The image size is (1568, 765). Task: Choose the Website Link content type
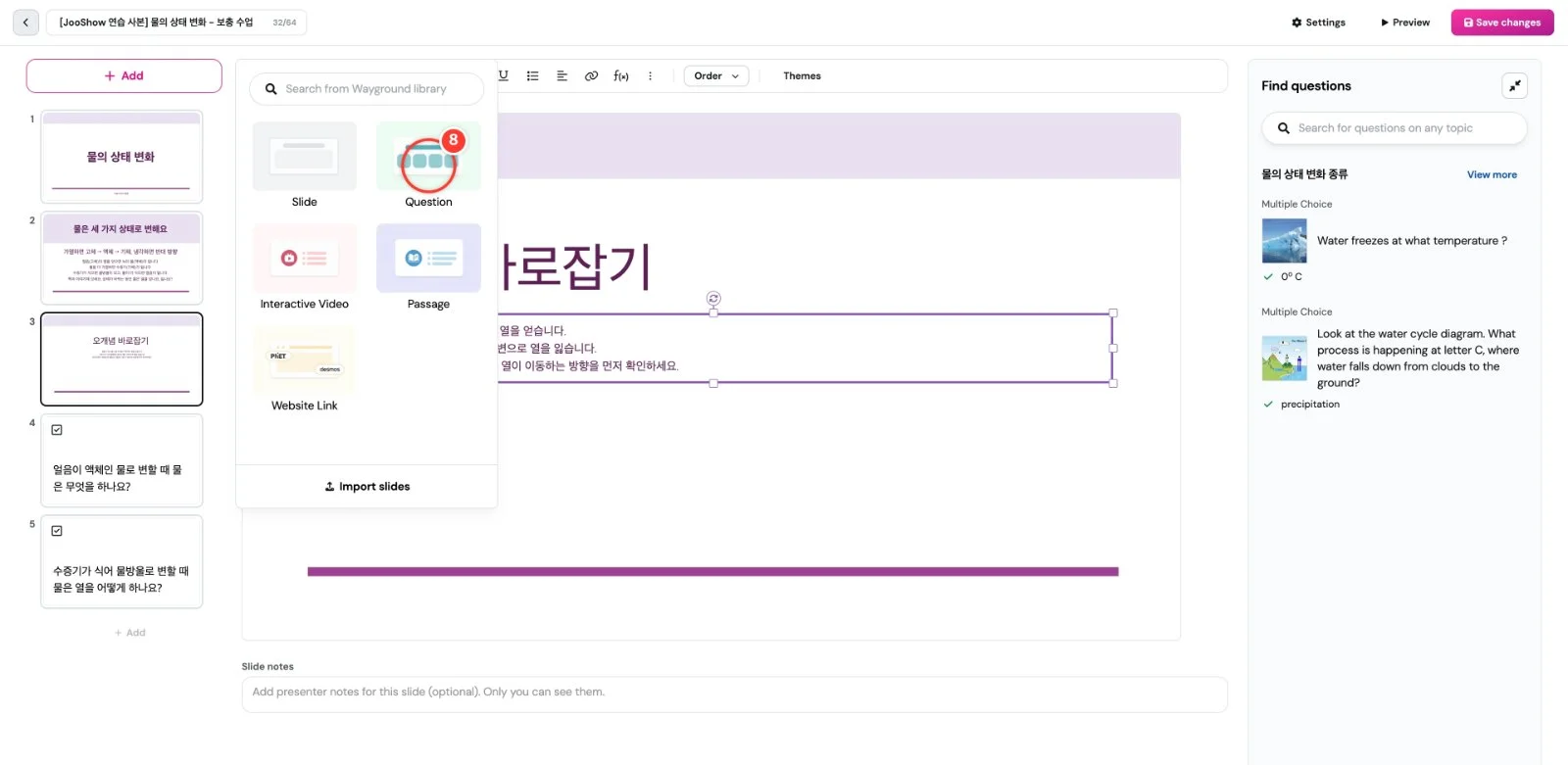point(305,369)
